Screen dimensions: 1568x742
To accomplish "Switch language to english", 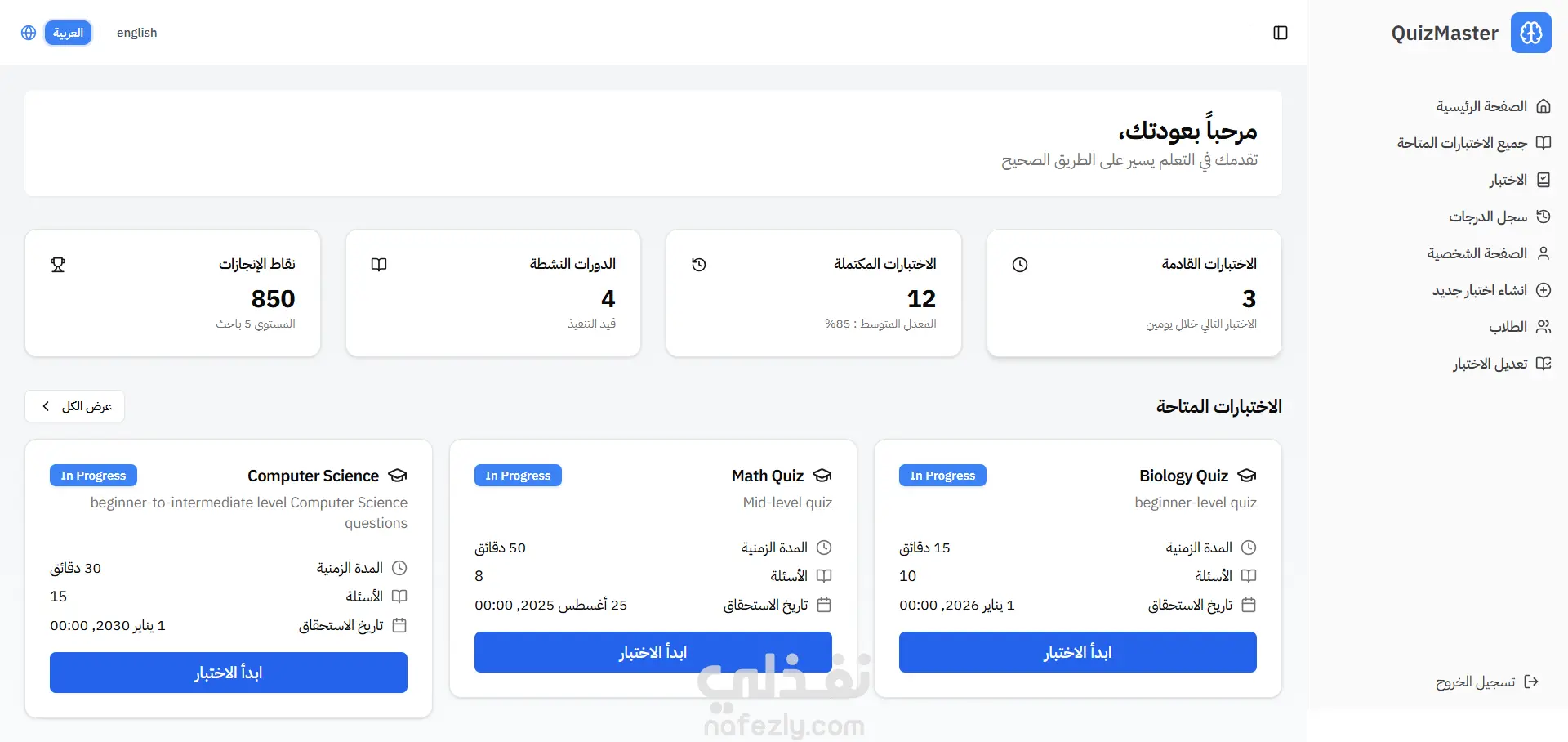I will click(136, 33).
